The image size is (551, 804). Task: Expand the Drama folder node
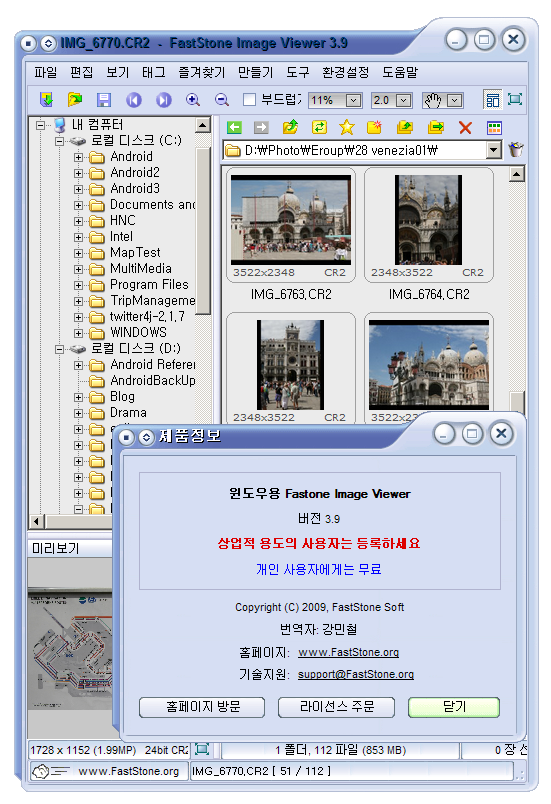(x=78, y=413)
